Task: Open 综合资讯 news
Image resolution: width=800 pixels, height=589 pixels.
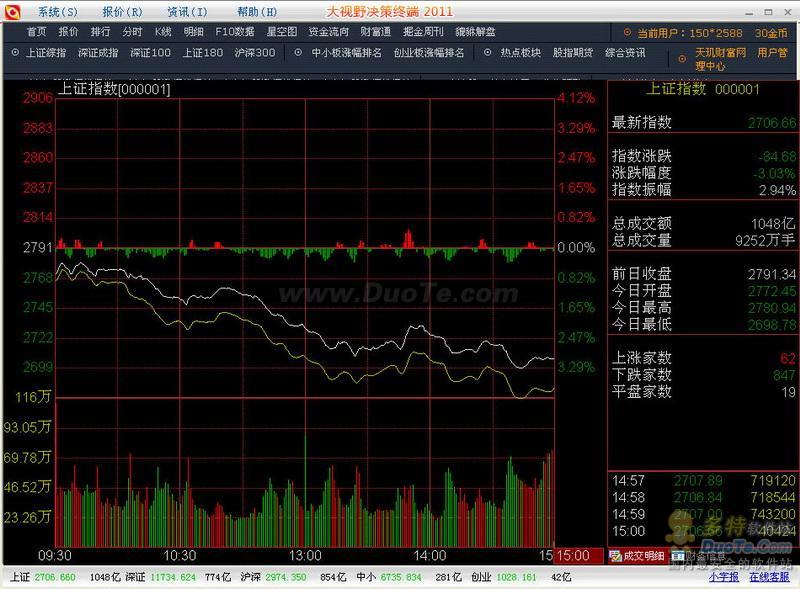Action: 625,53
